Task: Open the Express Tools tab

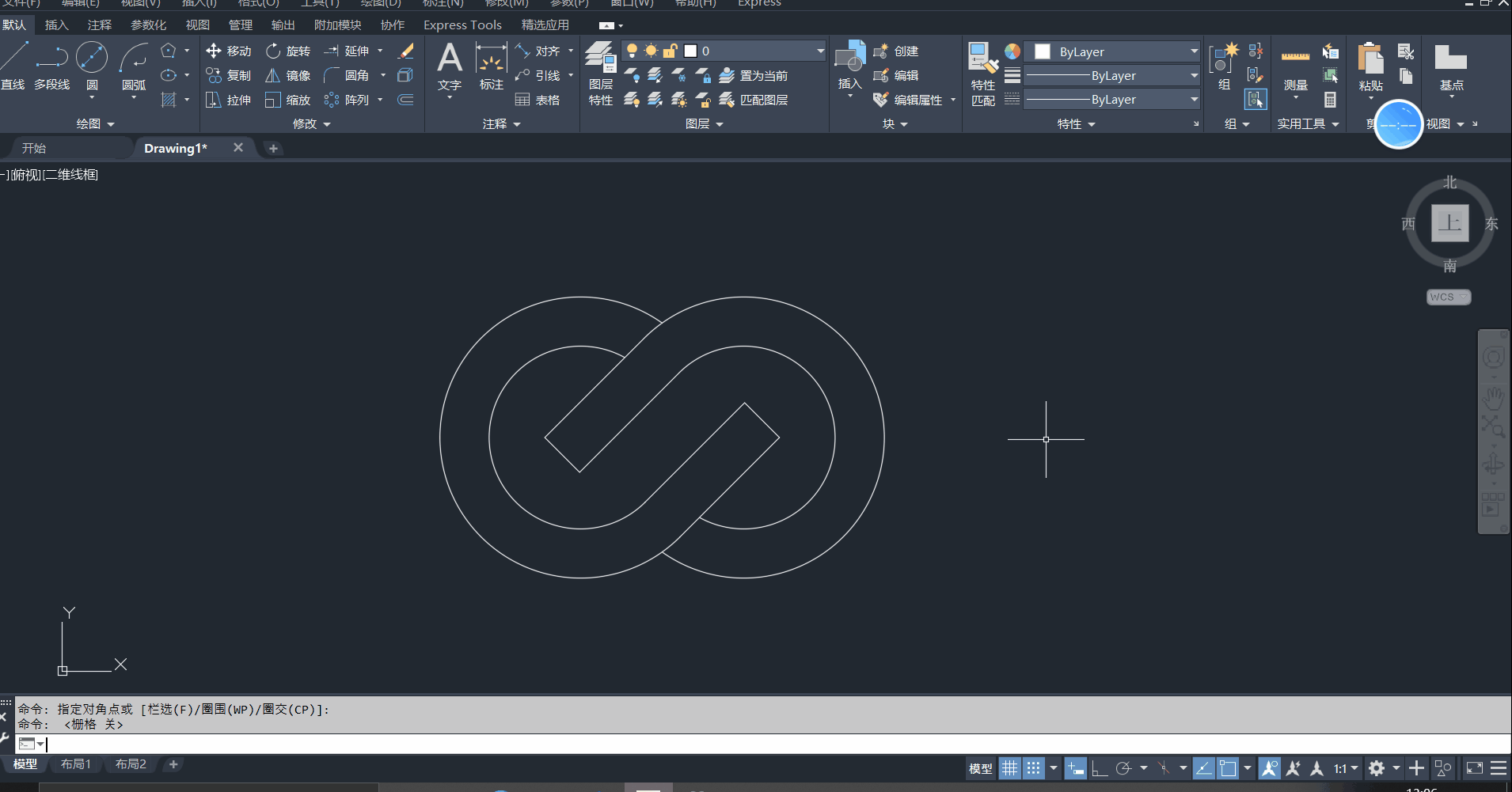Action: [x=462, y=25]
